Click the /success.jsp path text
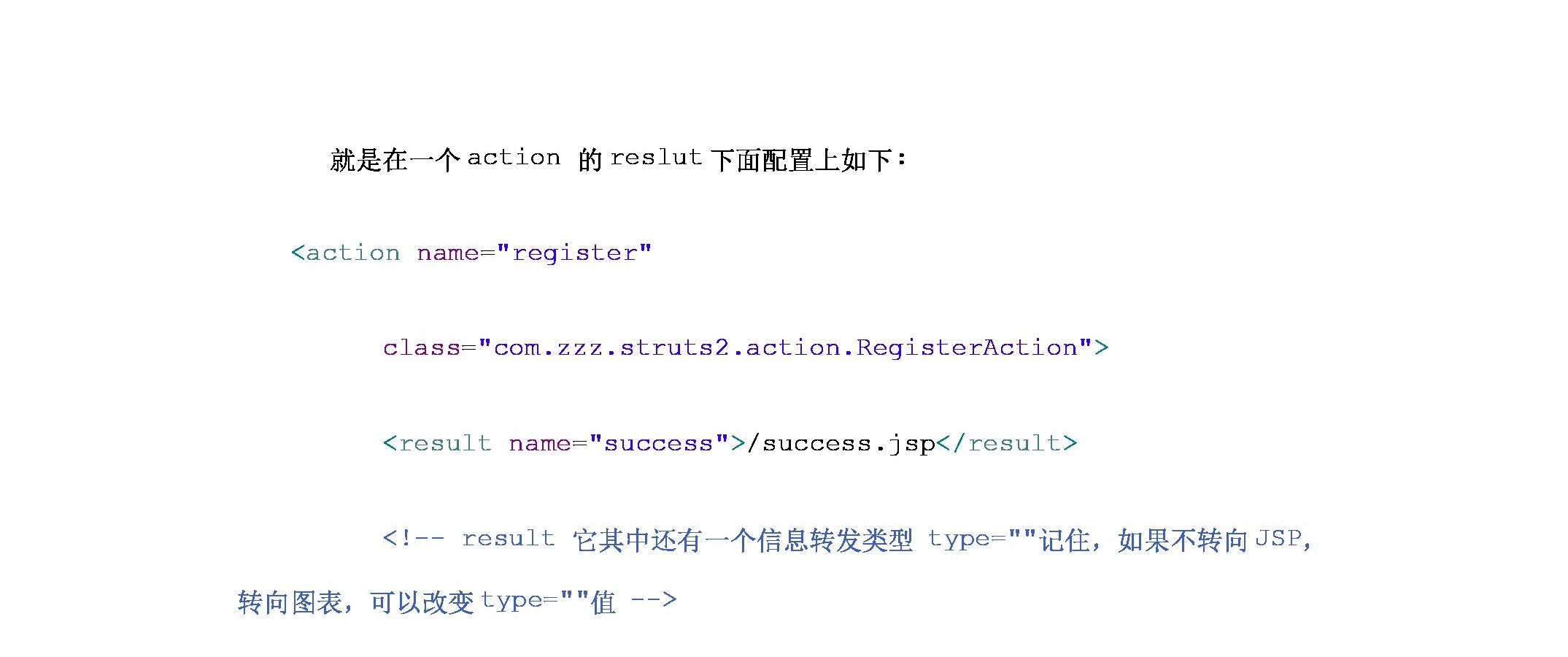Image resolution: width=1568 pixels, height=657 pixels. (x=841, y=444)
